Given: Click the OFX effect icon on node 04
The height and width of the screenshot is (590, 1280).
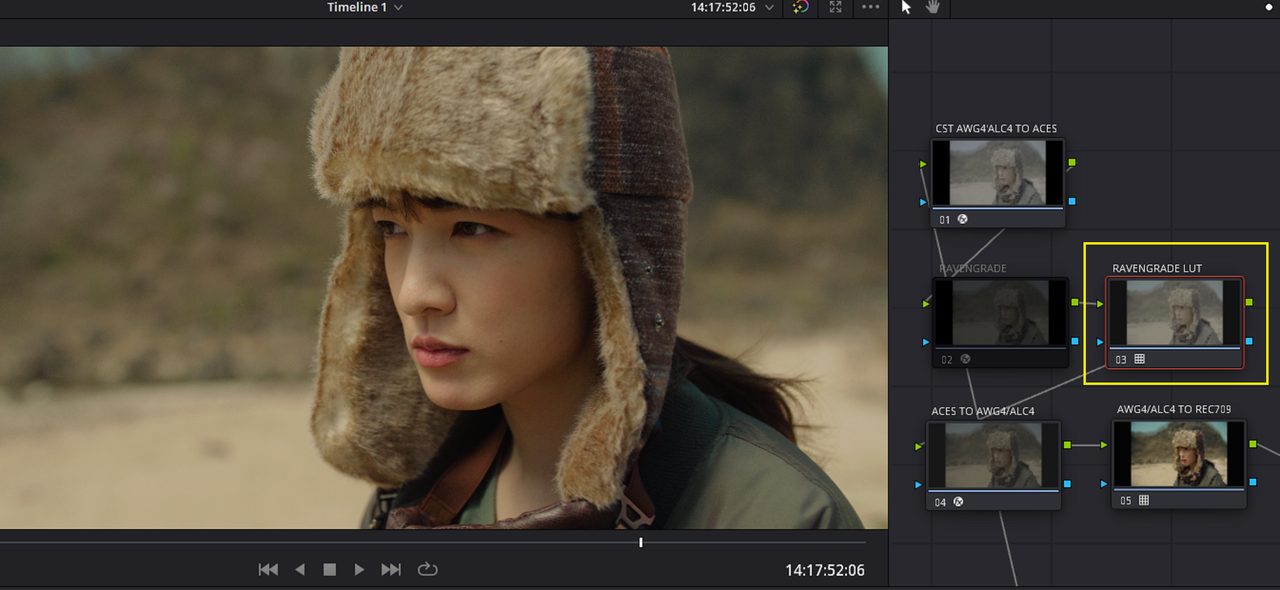Looking at the screenshot, I should tap(957, 502).
